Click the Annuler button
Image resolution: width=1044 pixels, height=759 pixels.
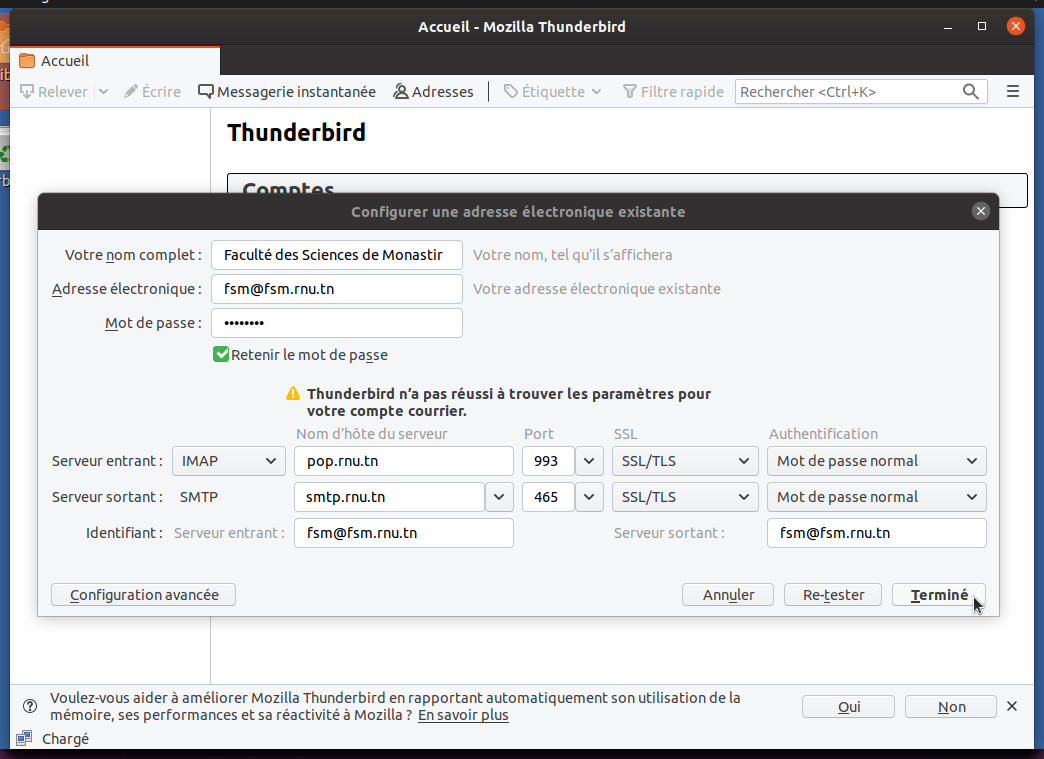(x=728, y=595)
